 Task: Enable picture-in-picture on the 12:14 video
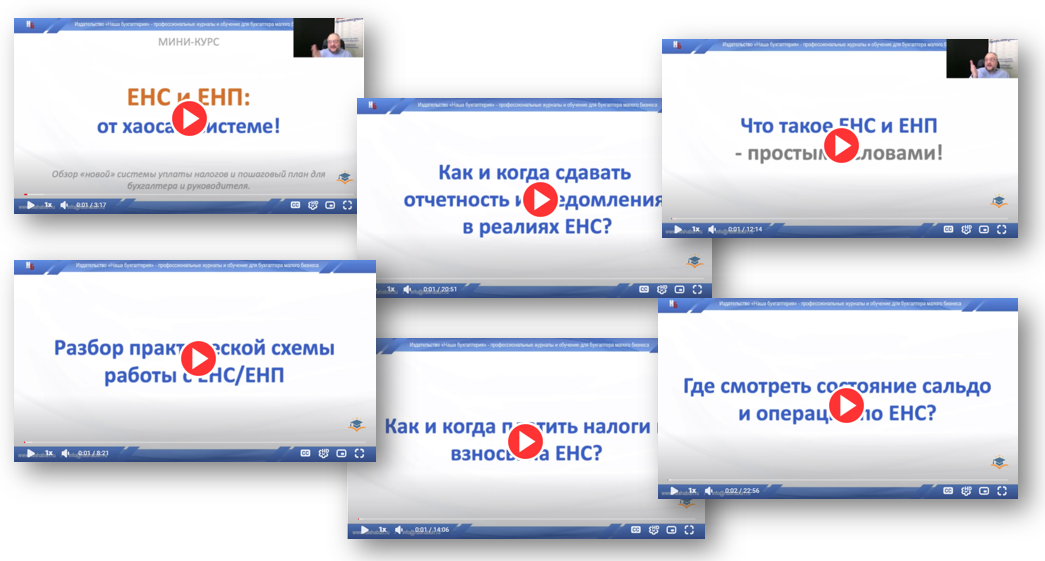(x=983, y=229)
